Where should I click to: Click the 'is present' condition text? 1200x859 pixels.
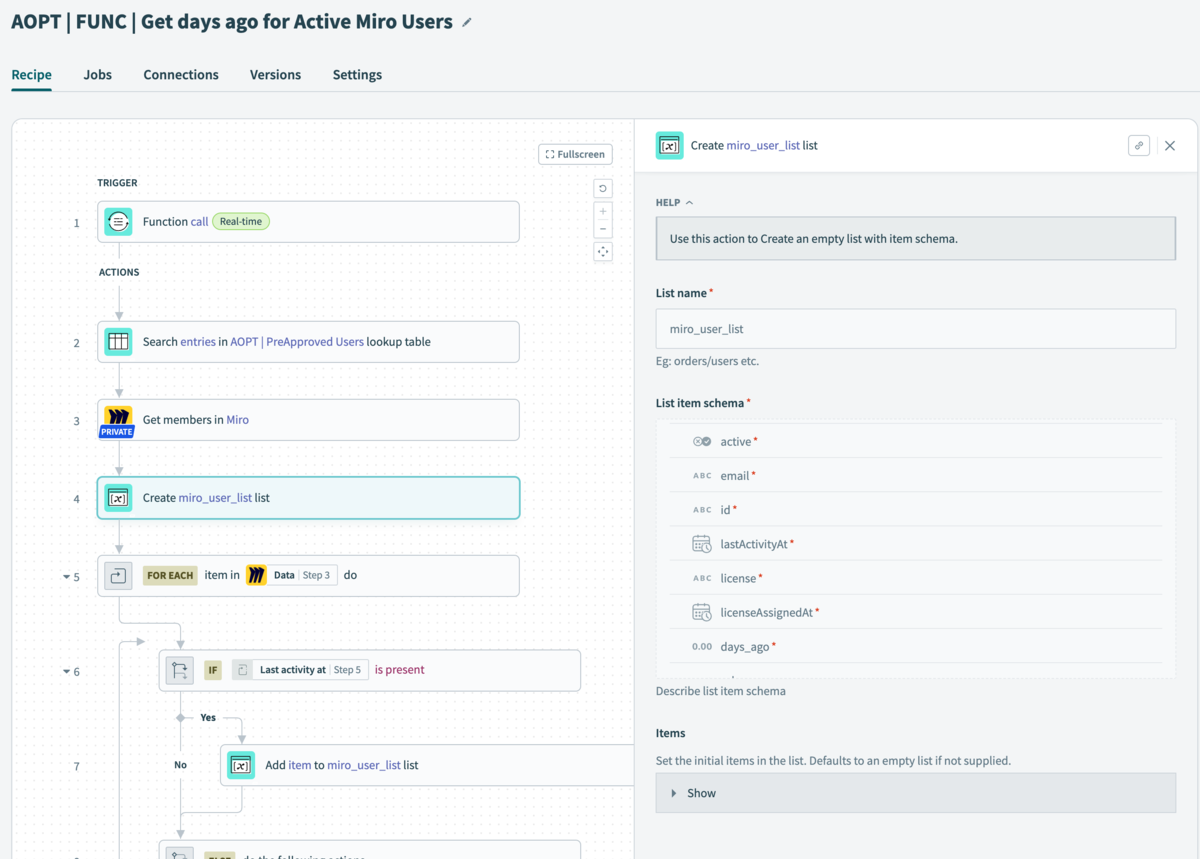click(x=399, y=670)
